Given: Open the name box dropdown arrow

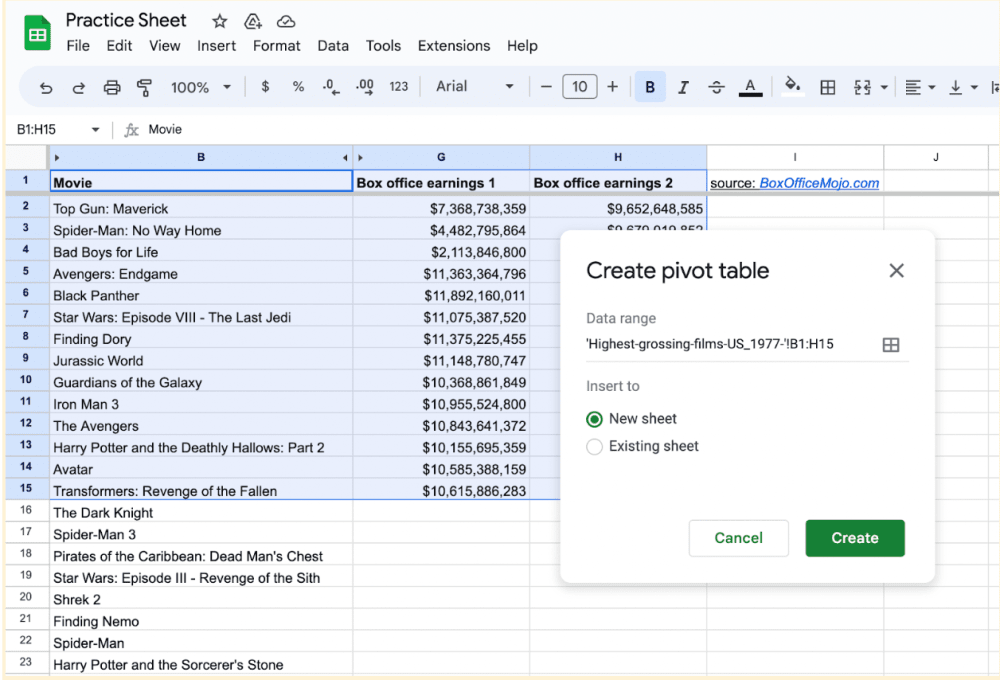Looking at the screenshot, I should click(x=95, y=129).
